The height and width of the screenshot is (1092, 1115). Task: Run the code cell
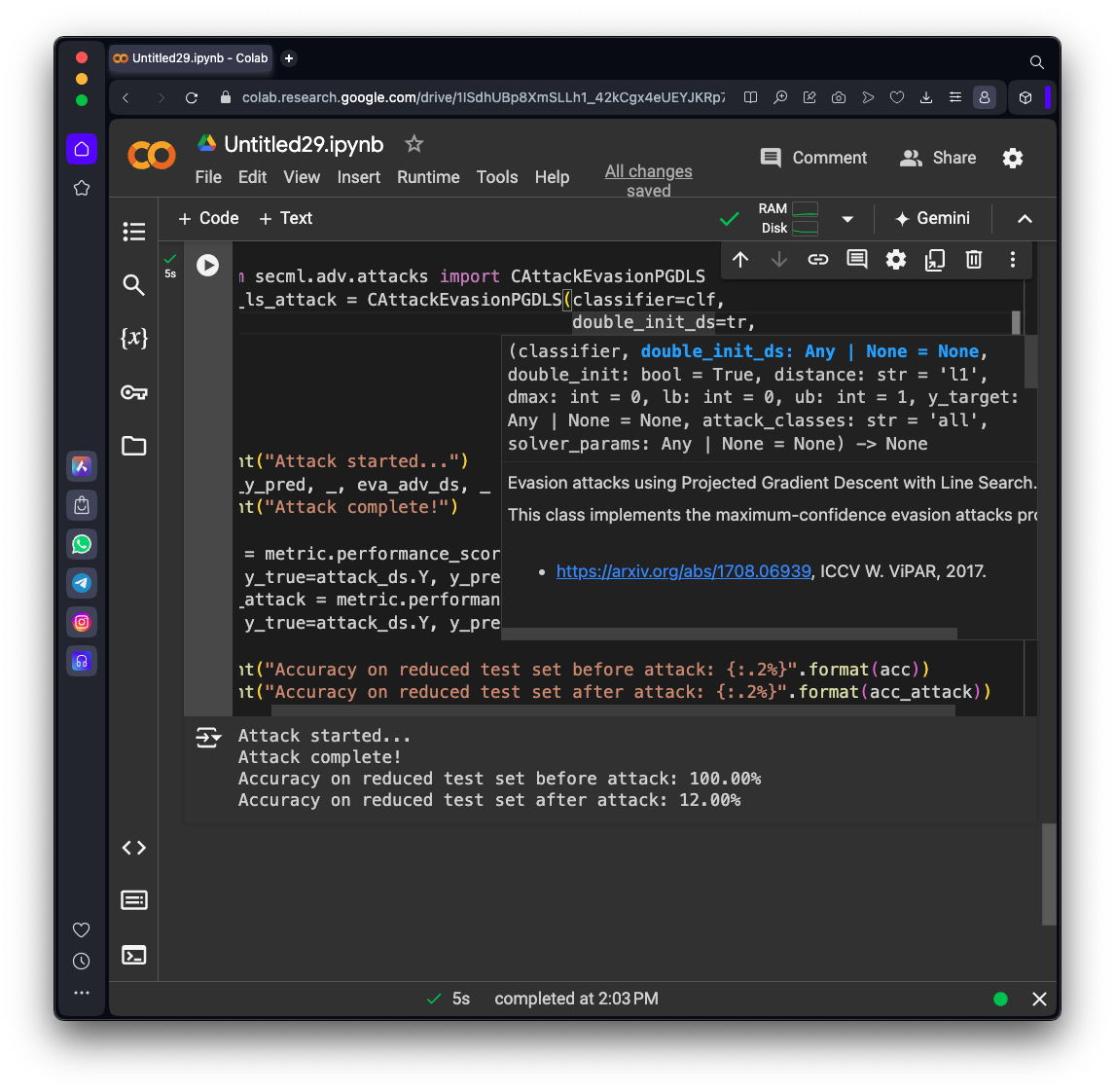207,265
